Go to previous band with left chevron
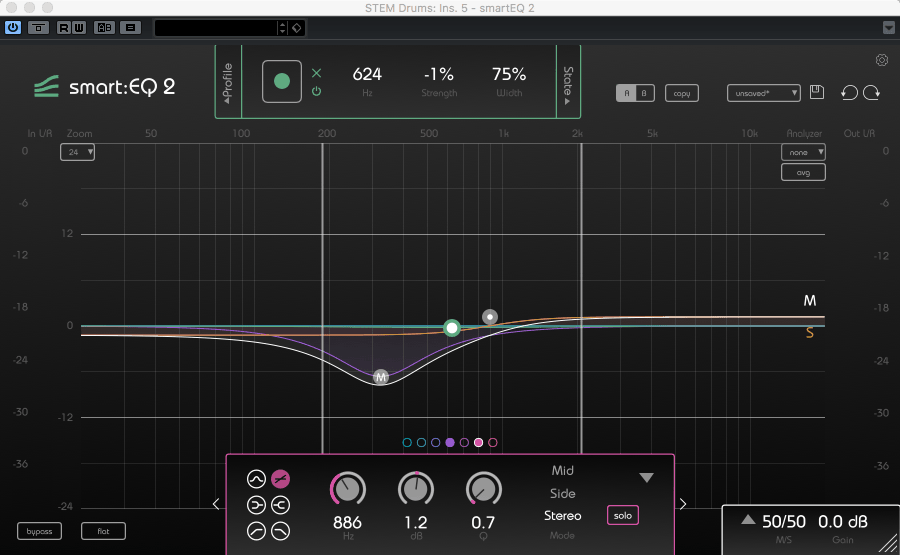Viewport: 900px width, 555px height. click(216, 504)
